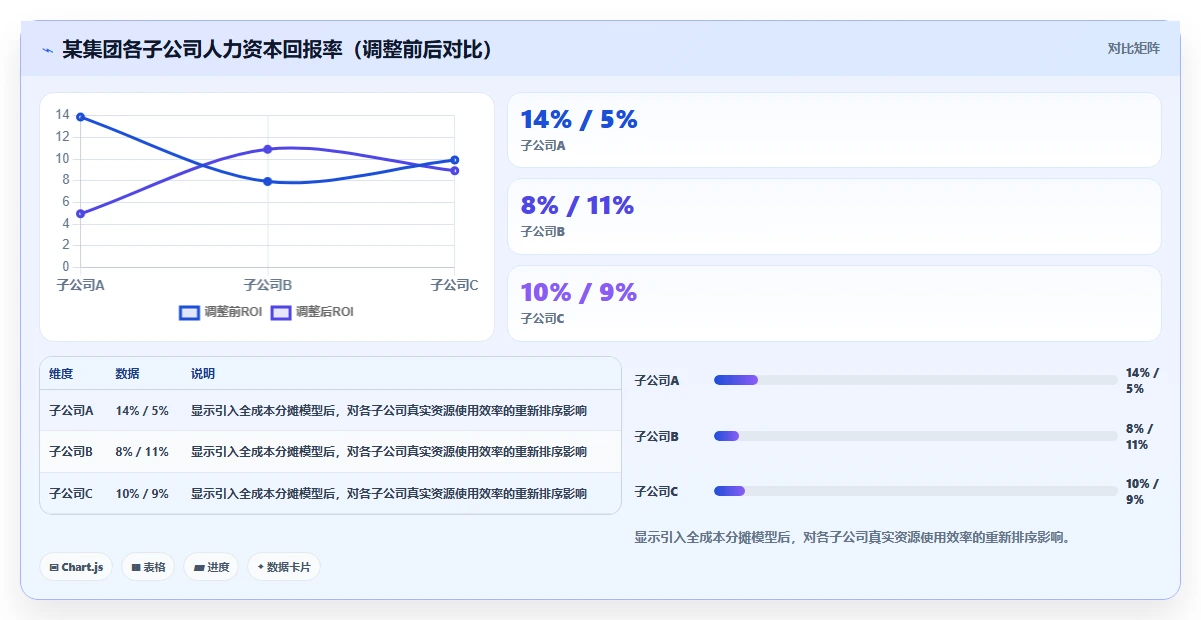Screen dimensions: 1201x620
Task: Click the icon in the 进度 tag
Action: 199,567
